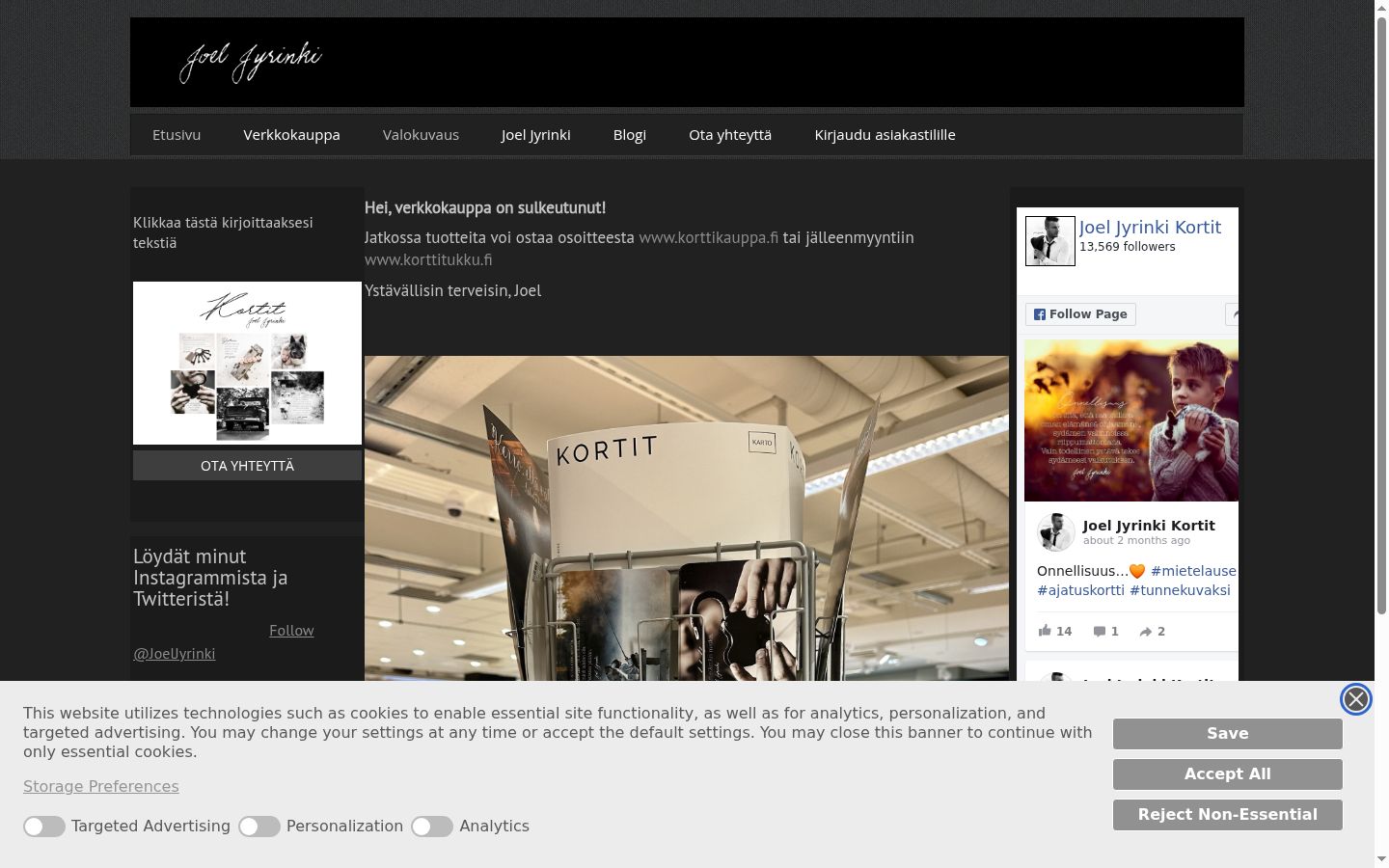Click scrollbar down arrow
This screenshot has height=868, width=1389.
tap(1381, 858)
